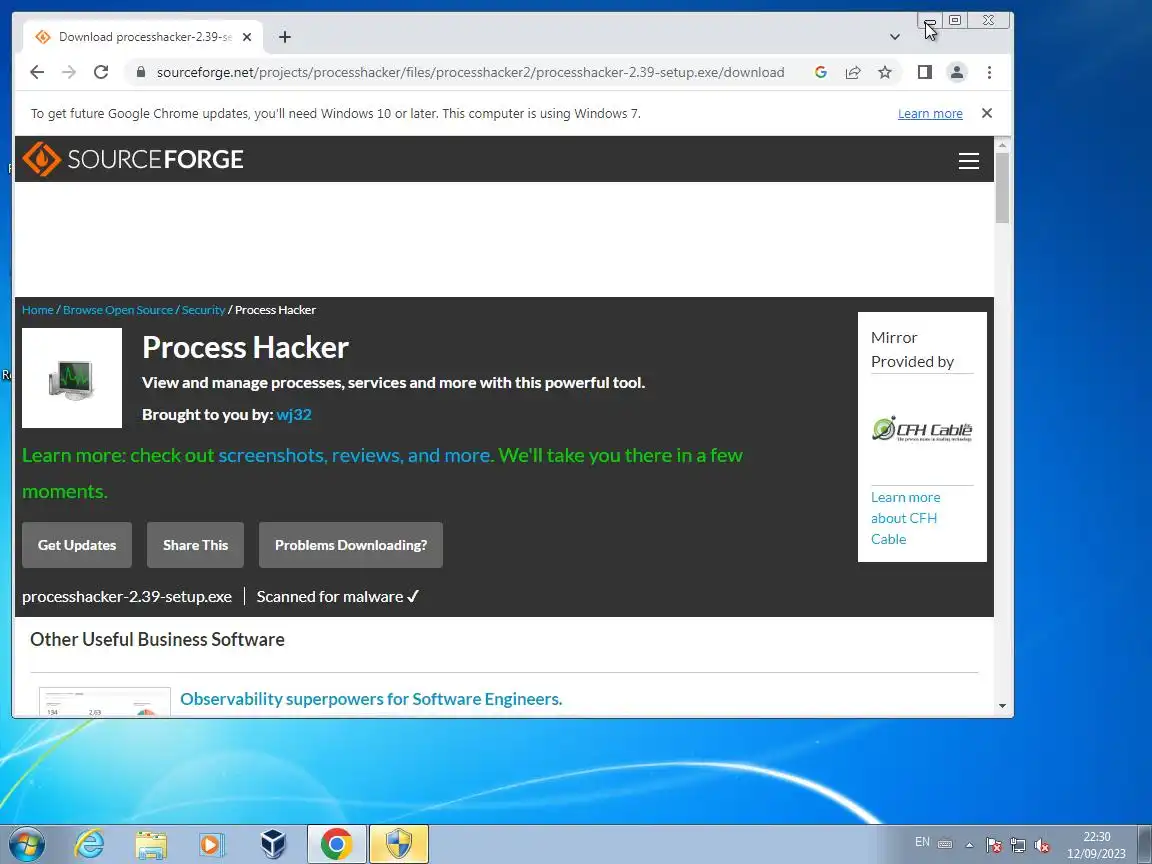Show hidden system tray icons
The image size is (1152, 864).
[970, 845]
